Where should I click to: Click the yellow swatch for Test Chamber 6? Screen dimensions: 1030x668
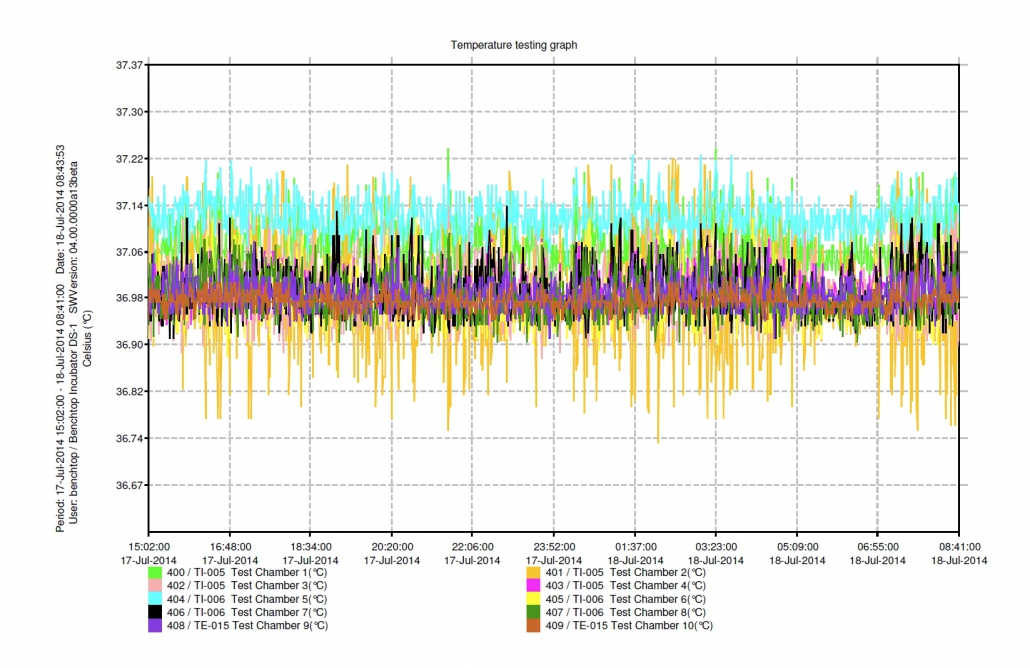pyautogui.click(x=531, y=598)
